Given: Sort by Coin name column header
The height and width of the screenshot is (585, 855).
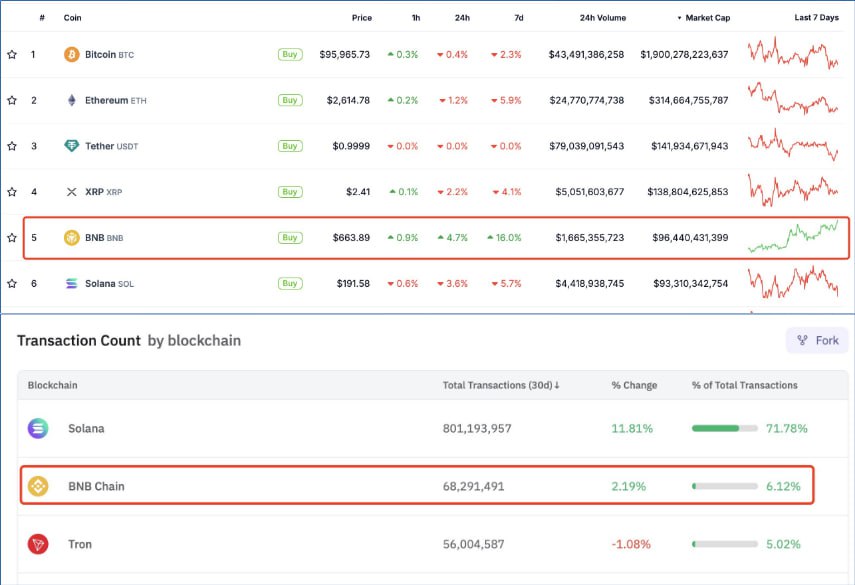Looking at the screenshot, I should point(73,18).
